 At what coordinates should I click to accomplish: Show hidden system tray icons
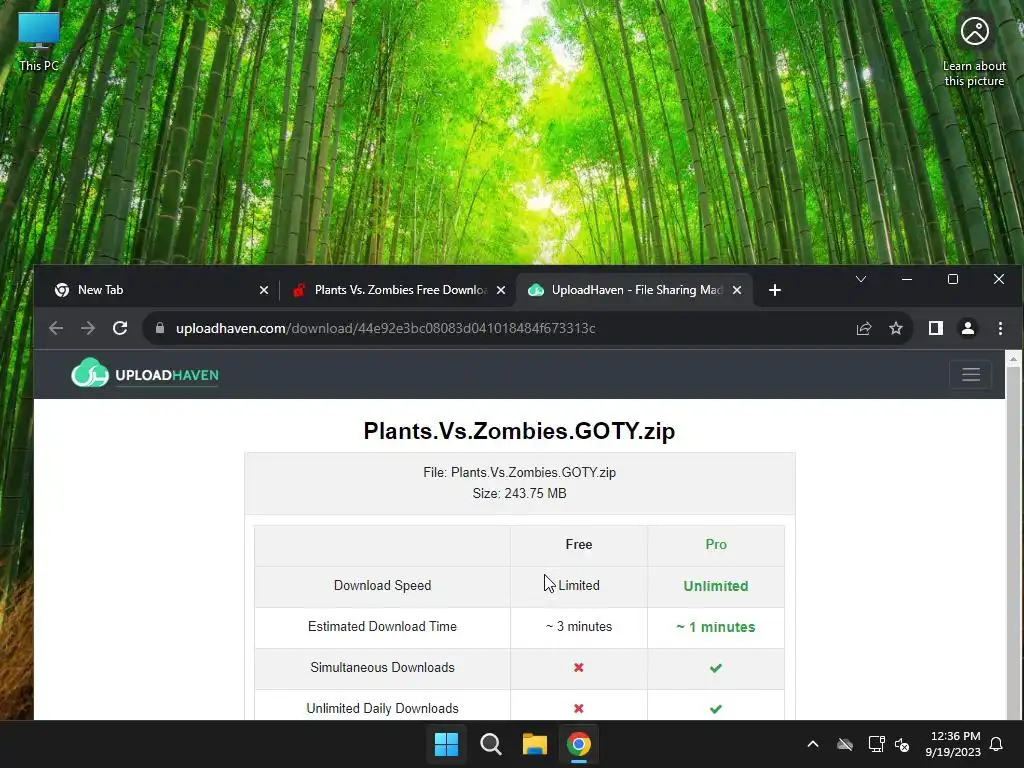click(x=813, y=744)
